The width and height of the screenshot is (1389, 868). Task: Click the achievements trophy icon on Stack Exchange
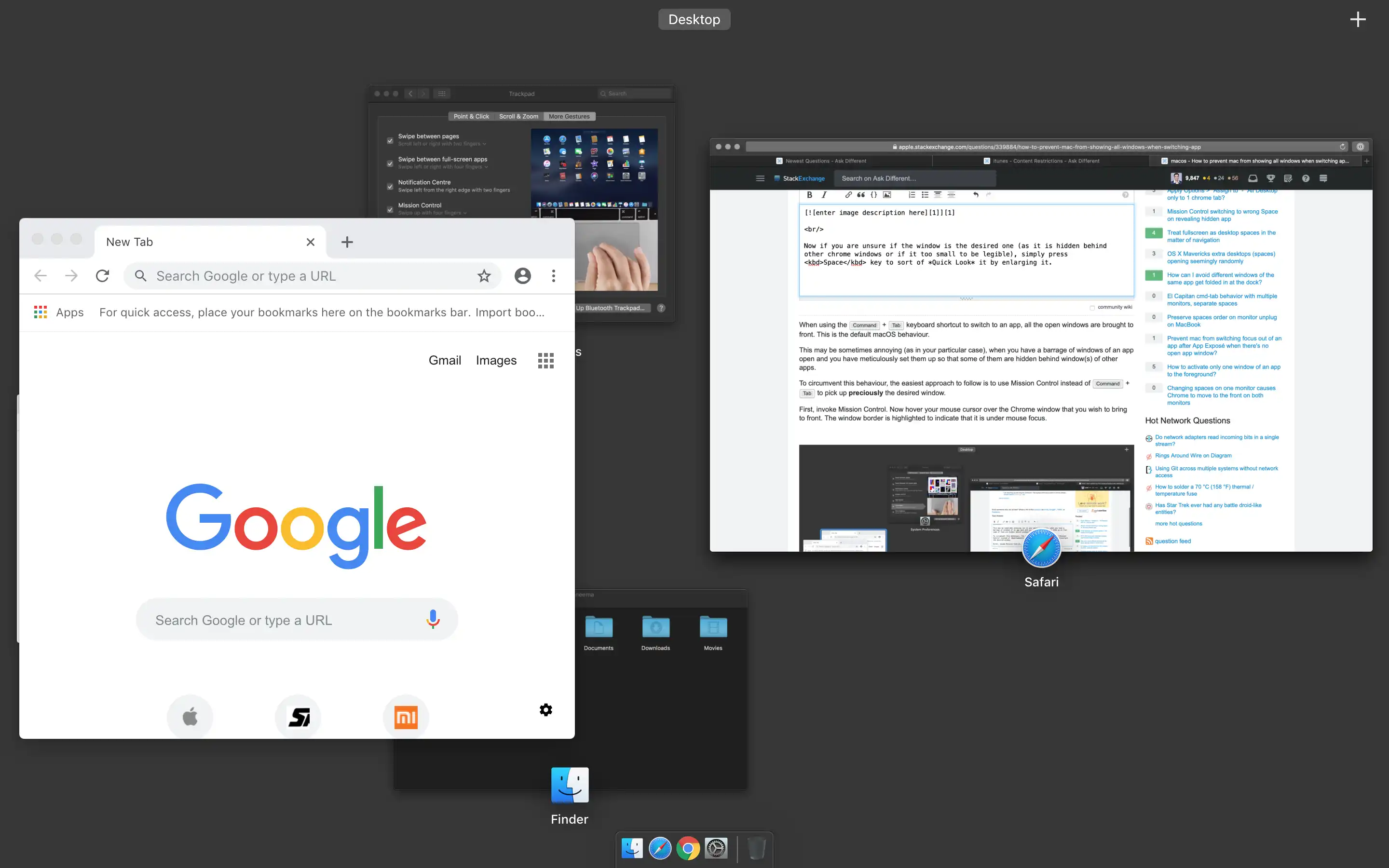point(1271,178)
